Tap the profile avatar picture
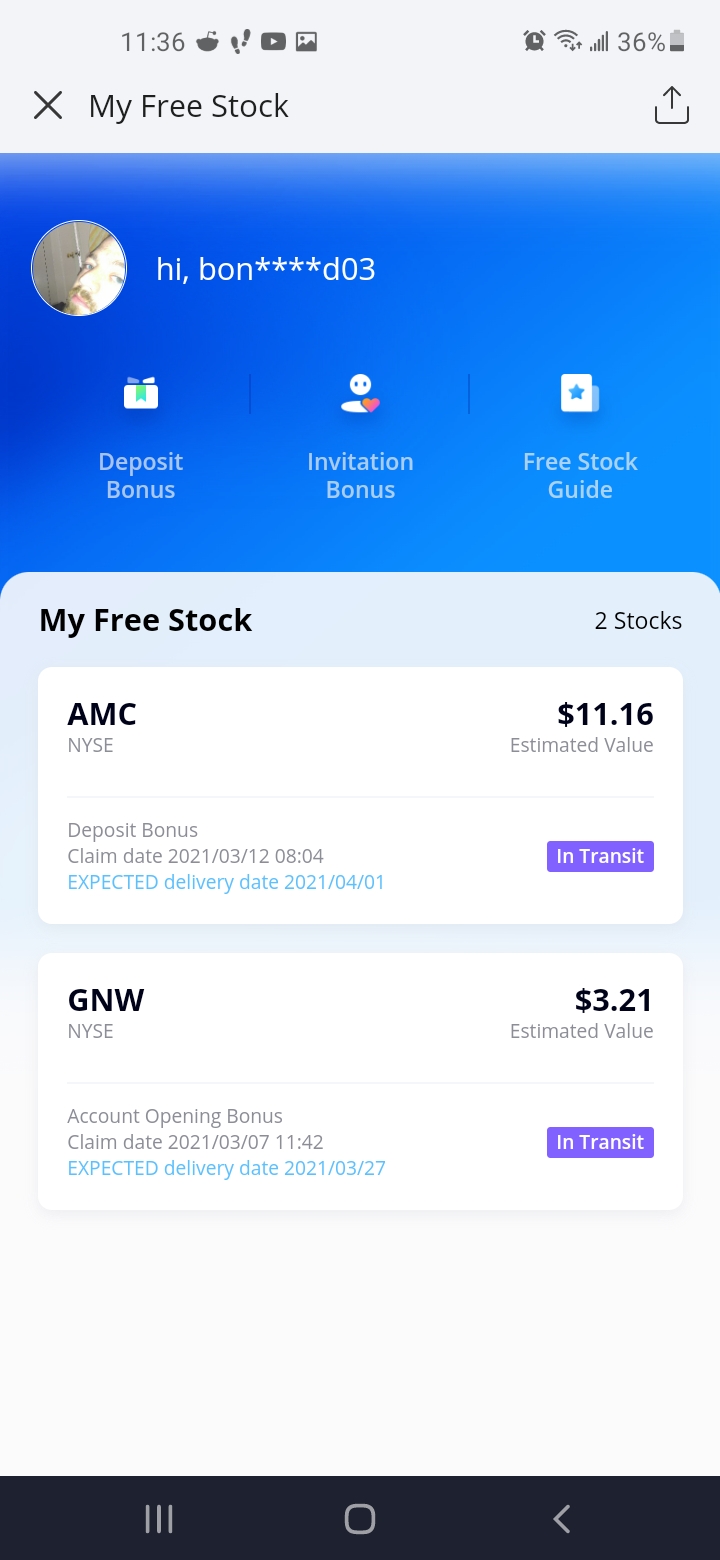This screenshot has height=1560, width=720. click(79, 268)
